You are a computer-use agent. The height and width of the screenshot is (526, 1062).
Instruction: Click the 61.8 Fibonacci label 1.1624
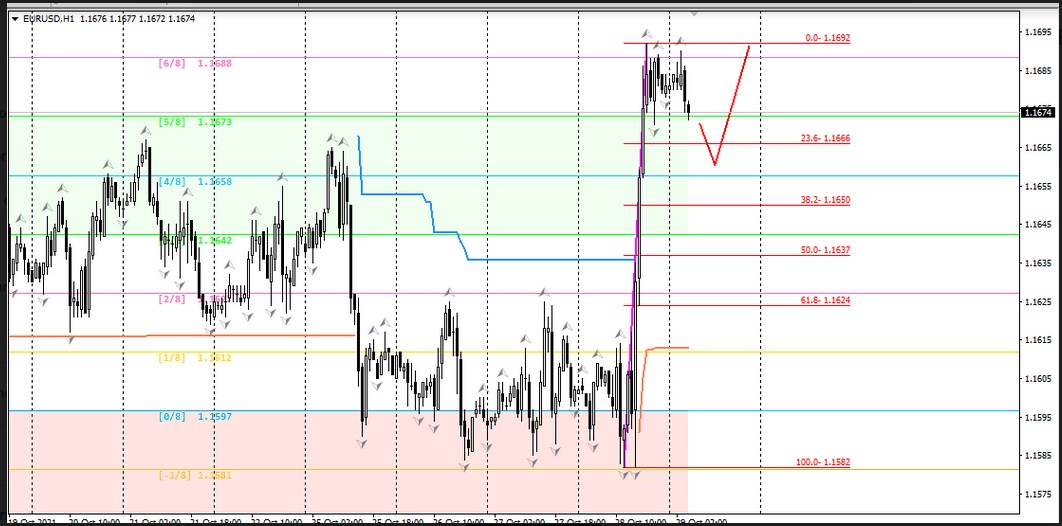click(x=826, y=299)
